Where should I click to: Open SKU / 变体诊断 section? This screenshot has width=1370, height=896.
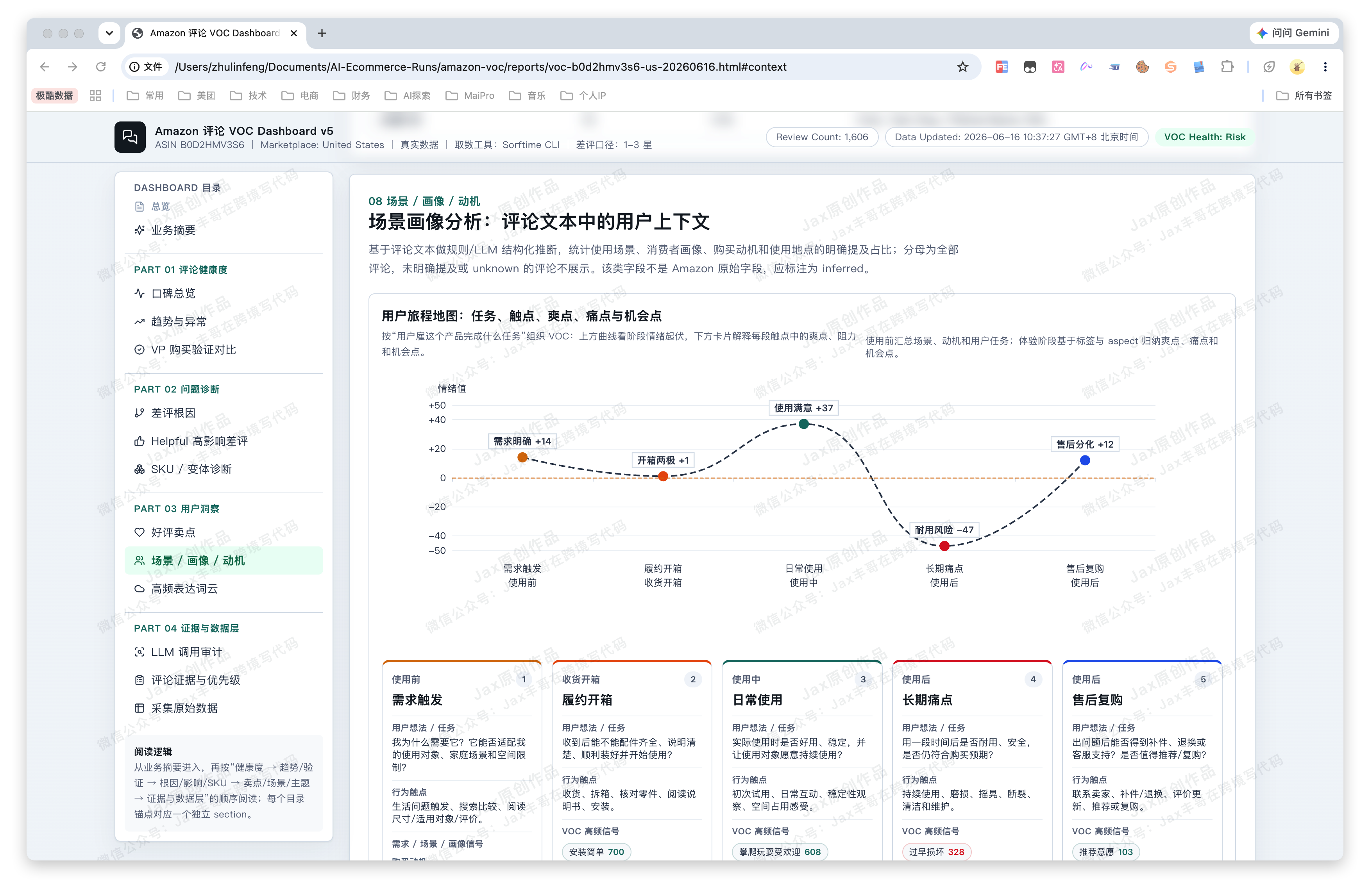tap(224, 469)
